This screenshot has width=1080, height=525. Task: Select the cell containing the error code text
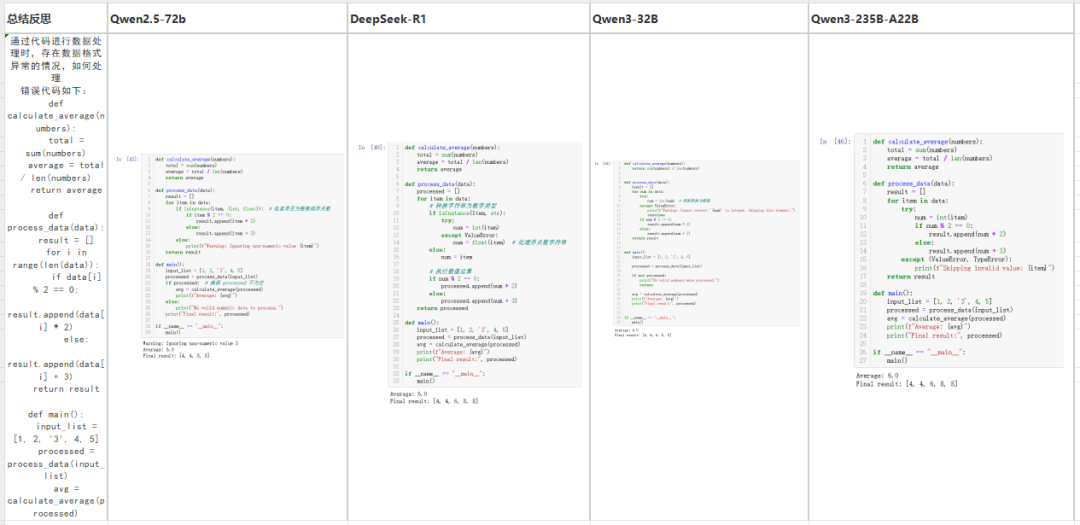[x=54, y=280]
